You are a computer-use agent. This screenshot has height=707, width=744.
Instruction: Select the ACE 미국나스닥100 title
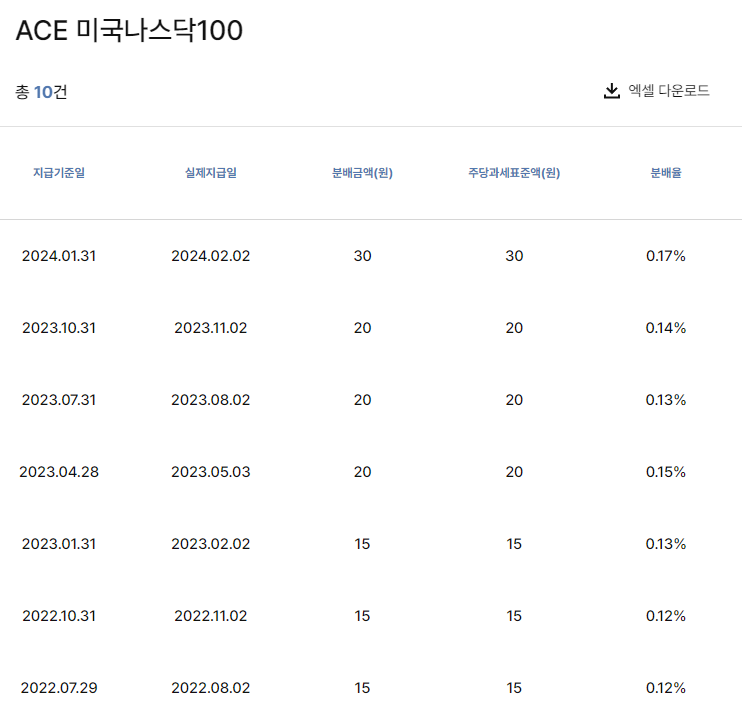coord(129,30)
